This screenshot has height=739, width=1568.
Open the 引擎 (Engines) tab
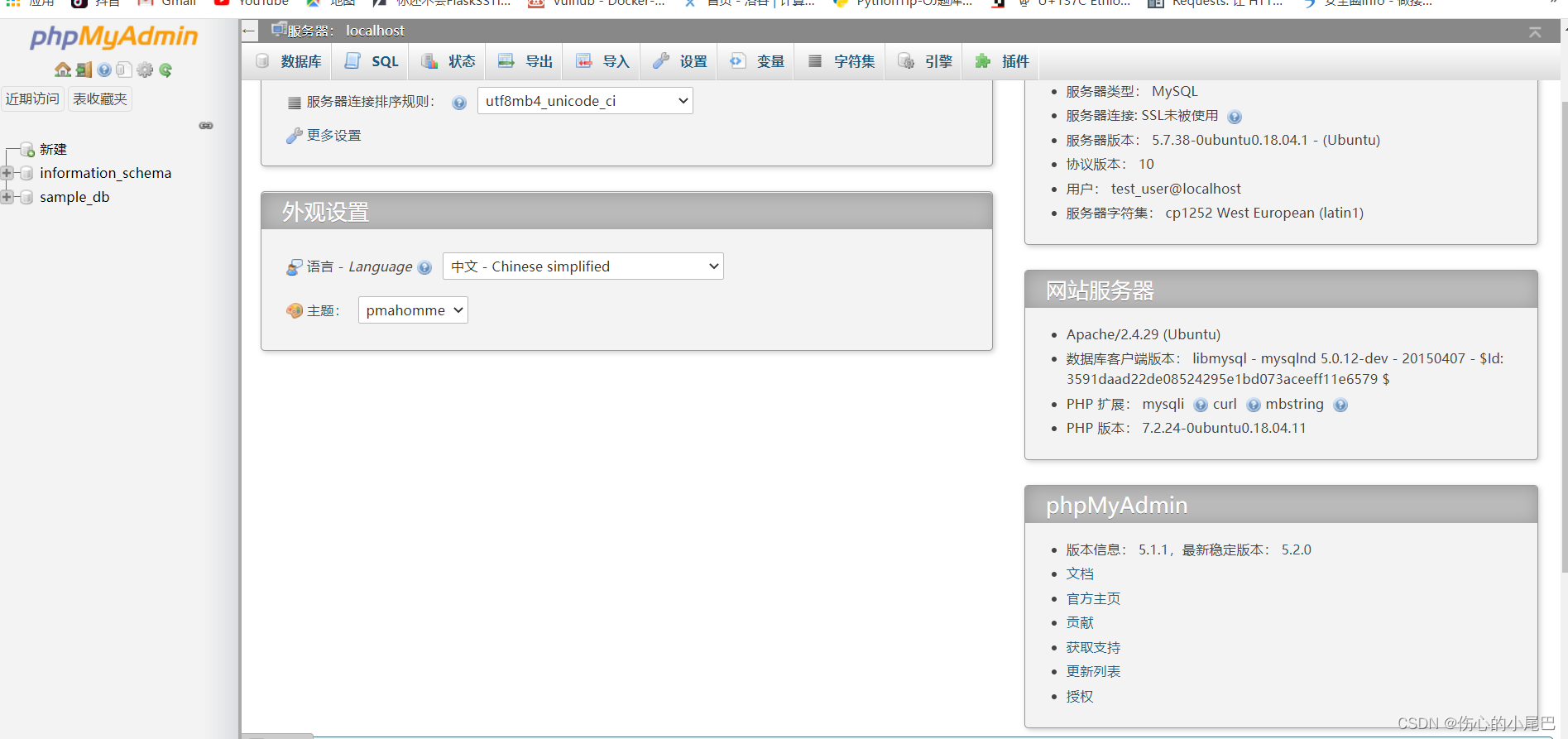click(x=925, y=61)
